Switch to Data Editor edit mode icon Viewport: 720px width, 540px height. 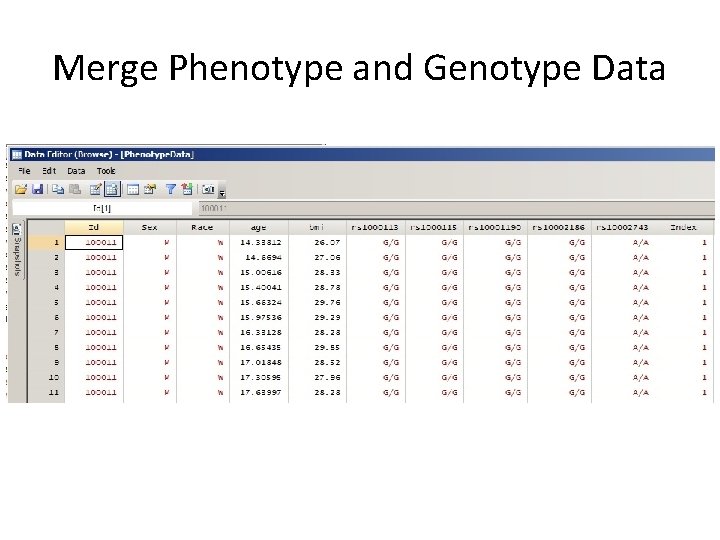96,189
